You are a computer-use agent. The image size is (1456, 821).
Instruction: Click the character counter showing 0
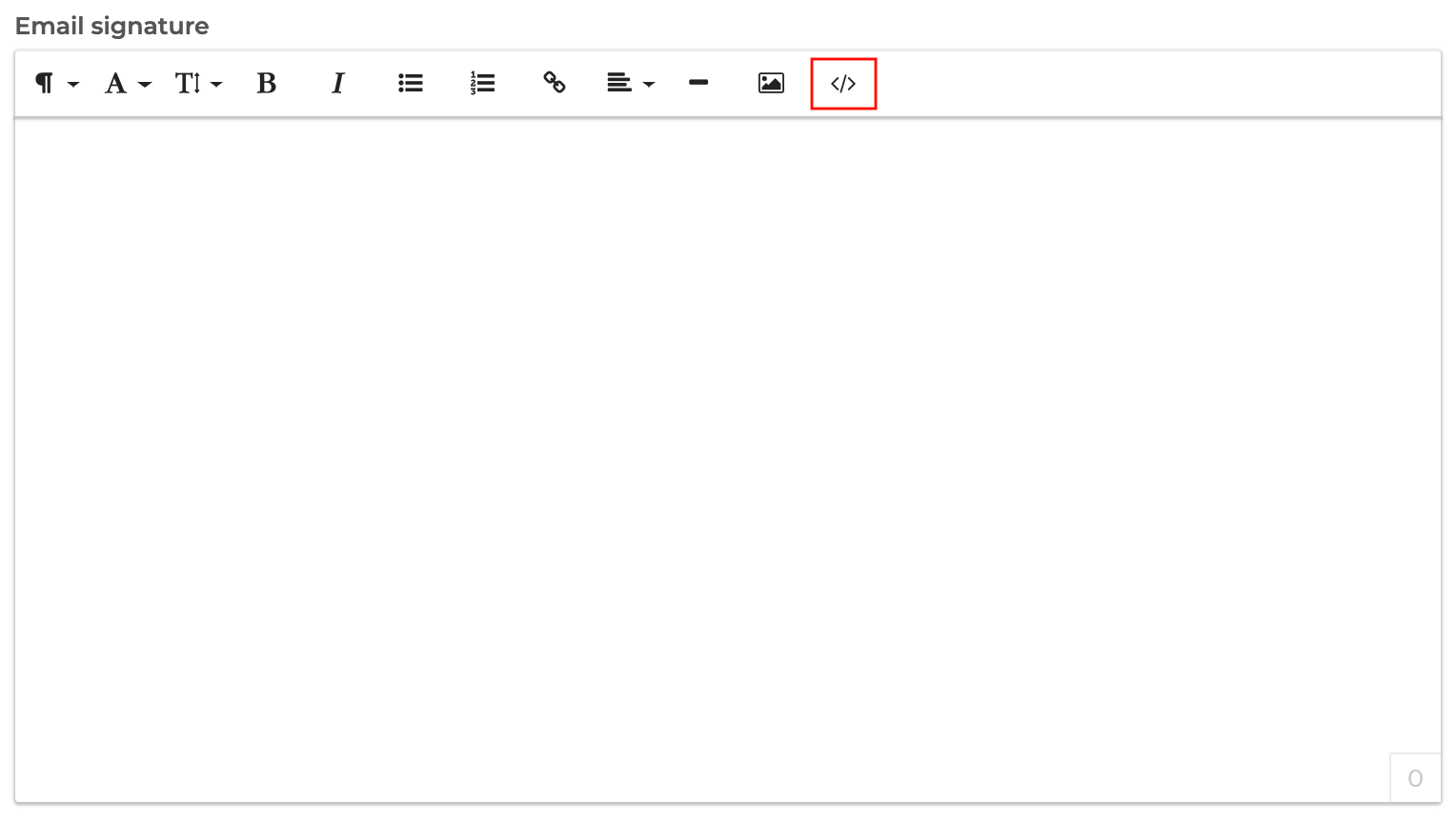(1415, 778)
